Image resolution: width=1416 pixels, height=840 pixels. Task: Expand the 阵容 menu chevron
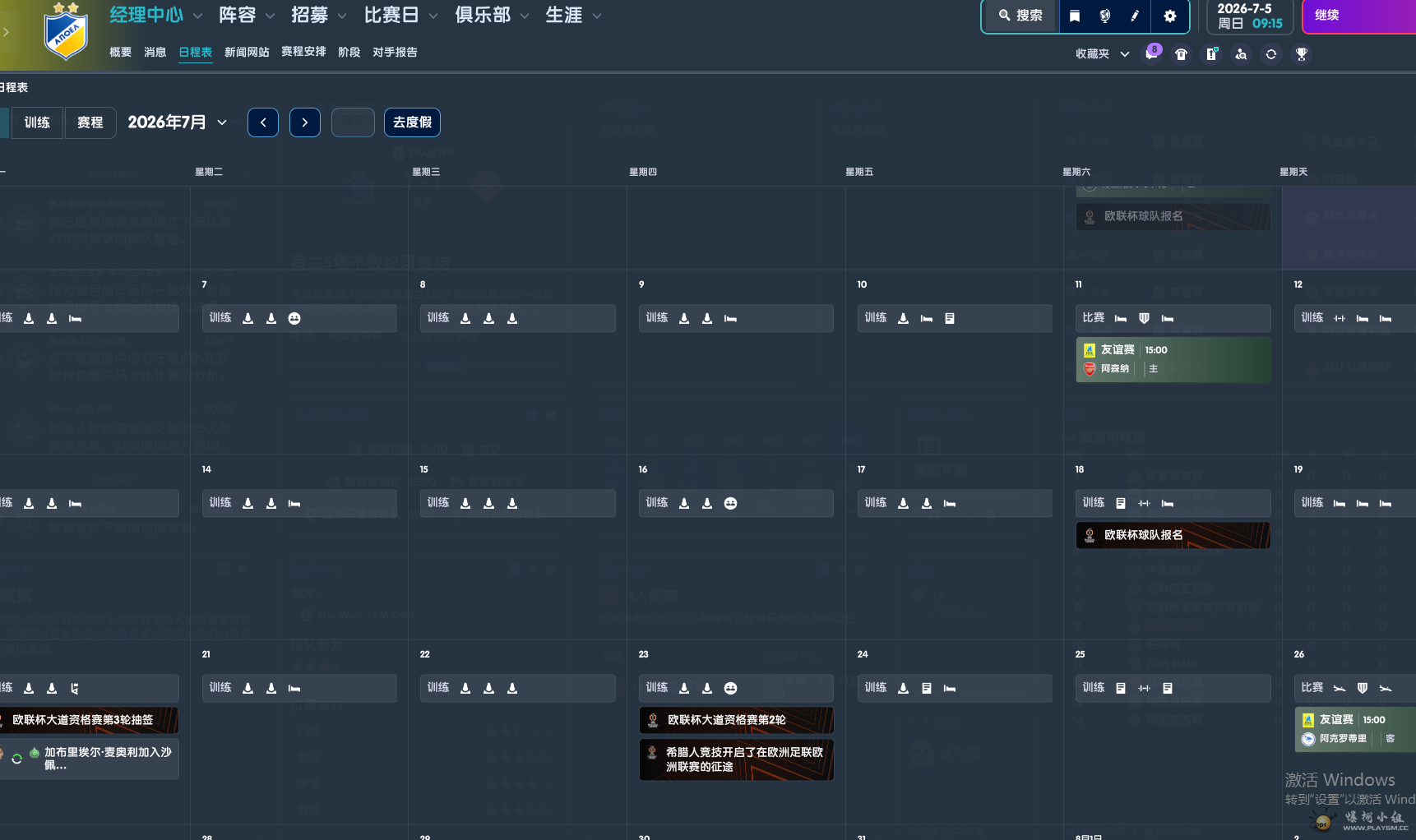pyautogui.click(x=270, y=16)
